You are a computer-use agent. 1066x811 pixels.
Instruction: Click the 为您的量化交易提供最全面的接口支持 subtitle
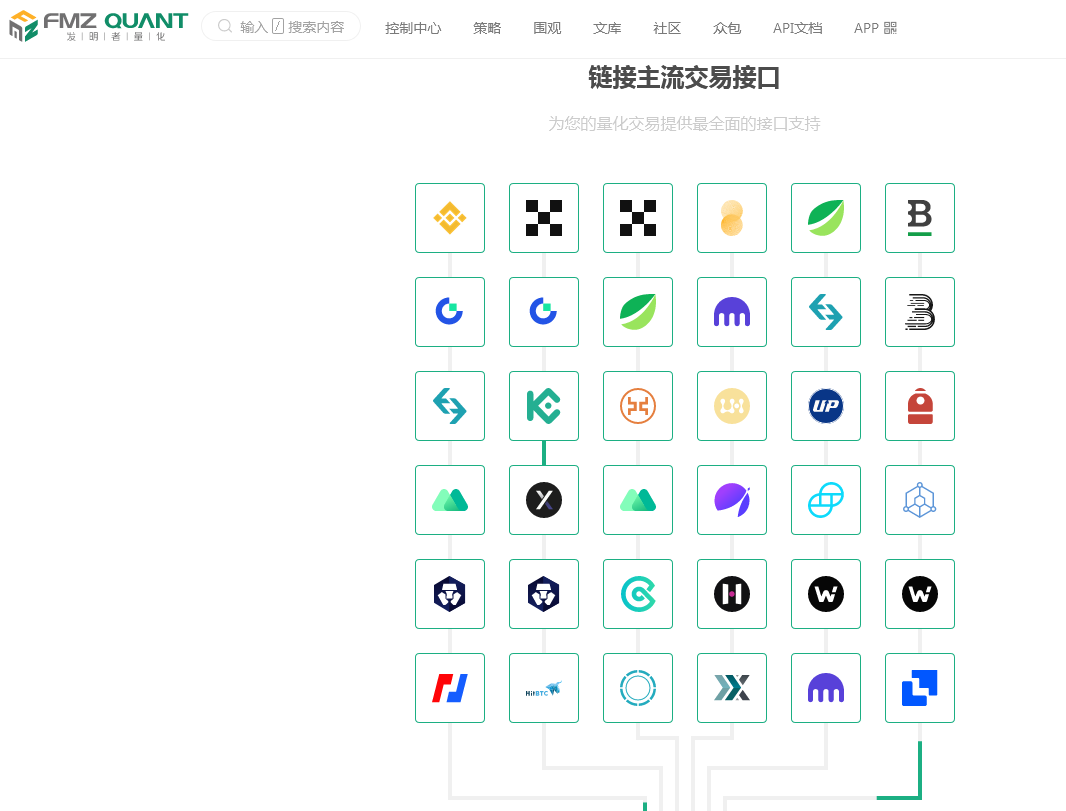pos(685,124)
